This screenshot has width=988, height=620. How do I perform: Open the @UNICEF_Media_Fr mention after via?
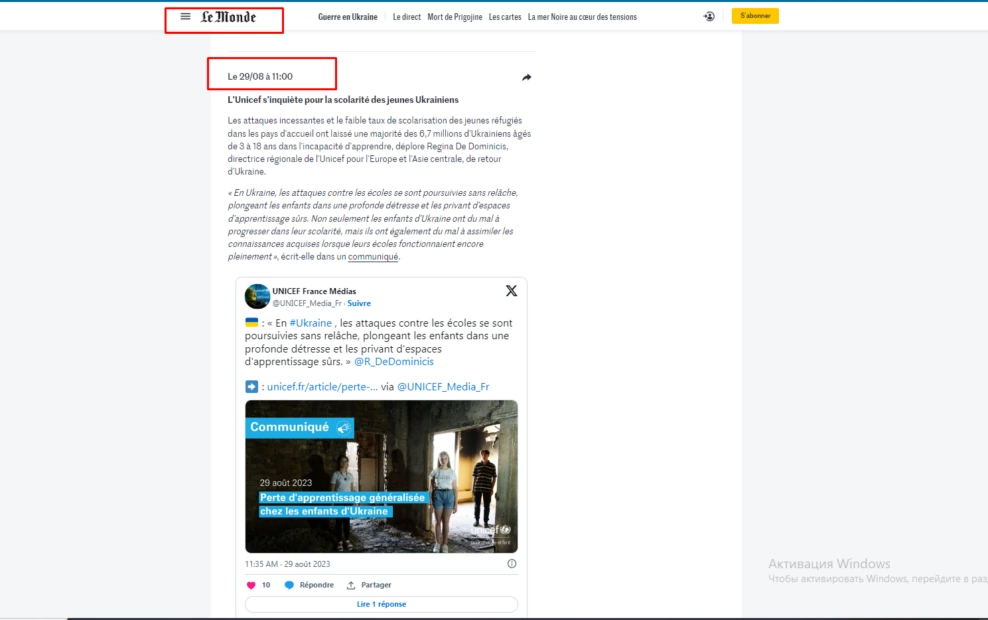[443, 386]
